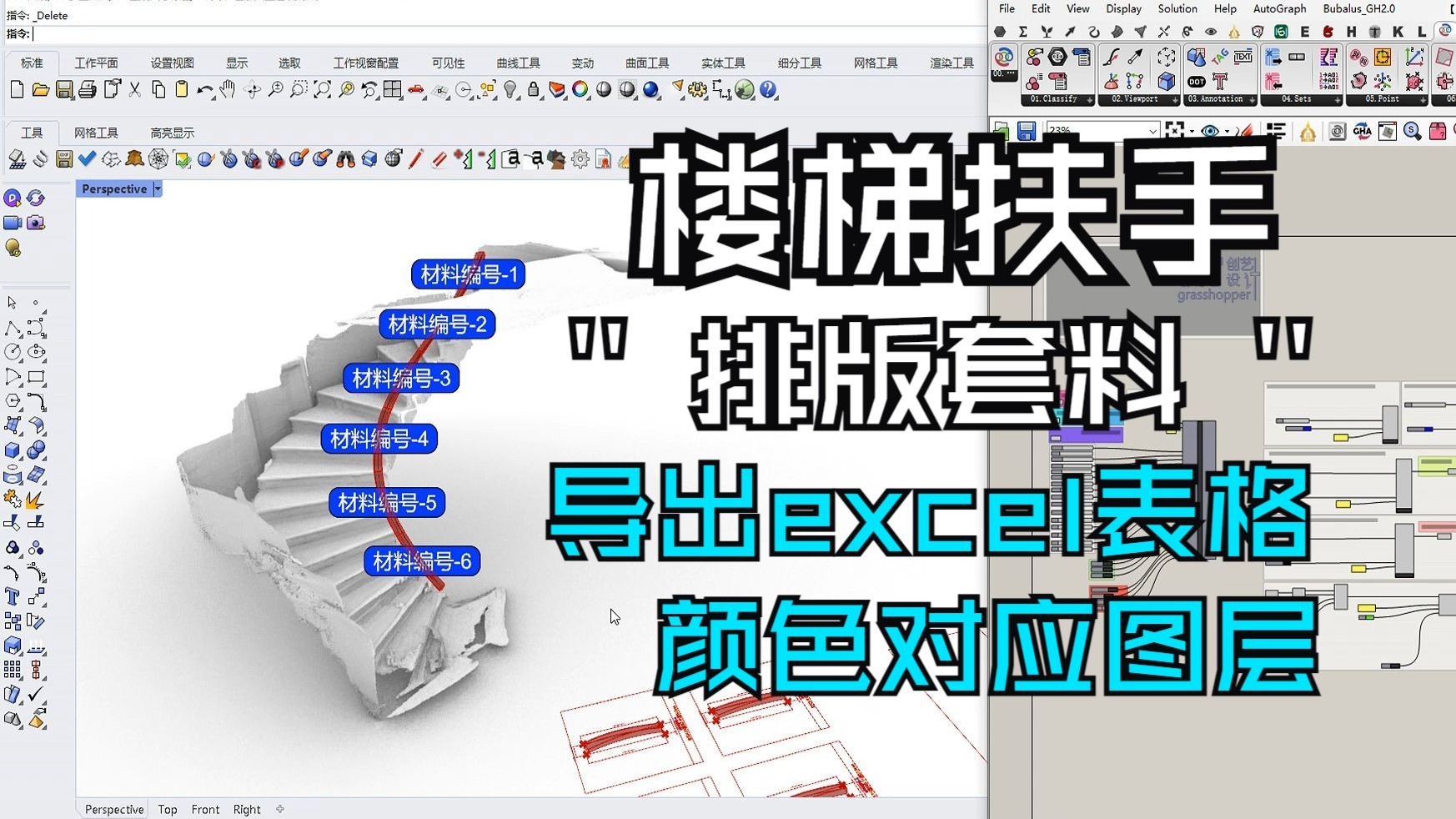Select the TAG component in Annotation panel
The image size is (1456, 819).
pyautogui.click(x=1219, y=55)
